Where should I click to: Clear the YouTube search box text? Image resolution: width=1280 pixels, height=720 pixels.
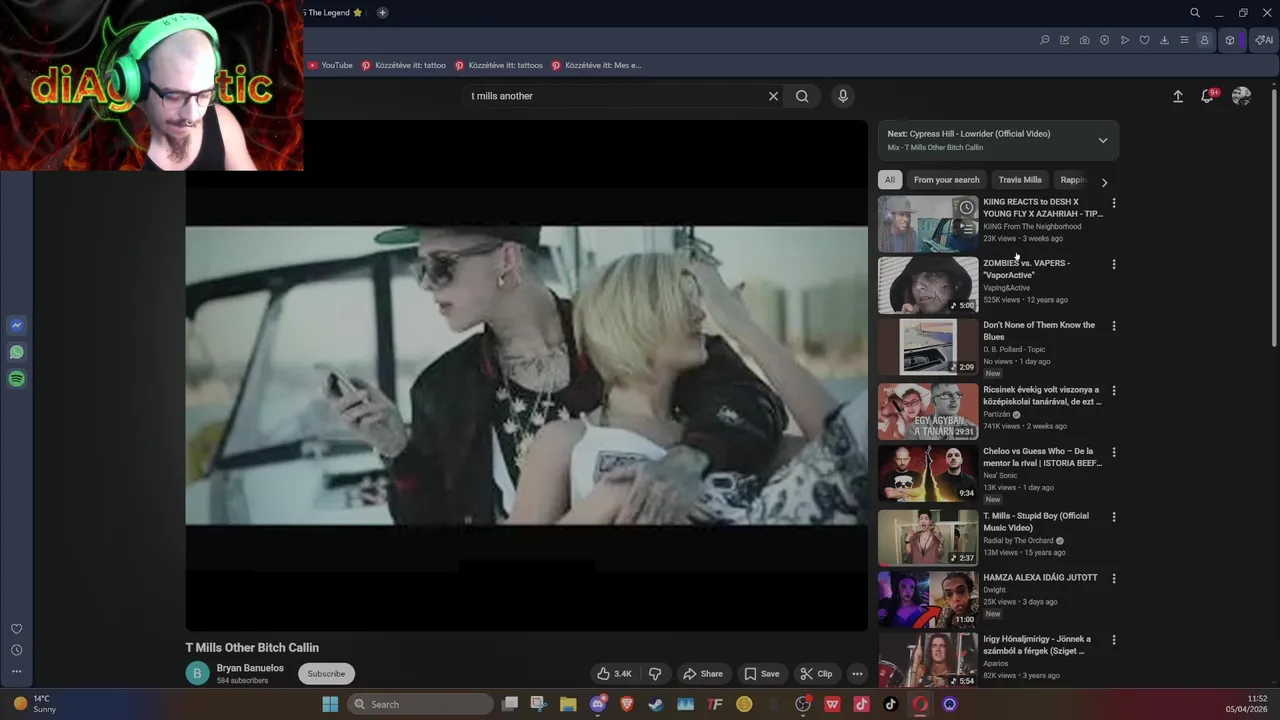pos(773,96)
